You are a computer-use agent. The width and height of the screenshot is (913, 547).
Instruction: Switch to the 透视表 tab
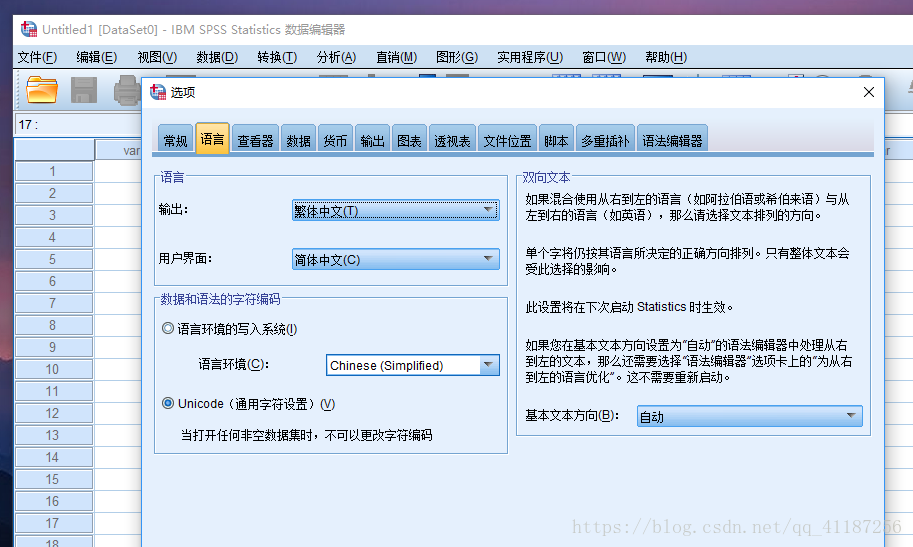tap(452, 140)
